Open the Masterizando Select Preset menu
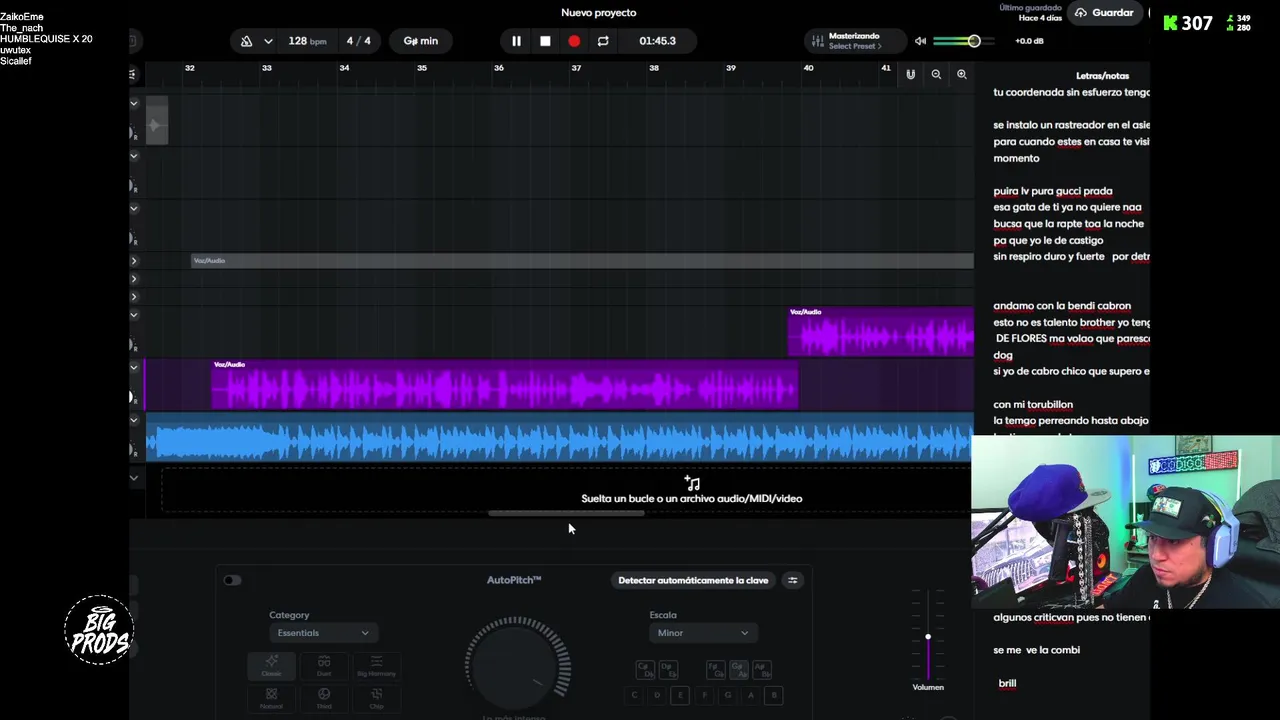1280x720 pixels. pyautogui.click(x=855, y=41)
